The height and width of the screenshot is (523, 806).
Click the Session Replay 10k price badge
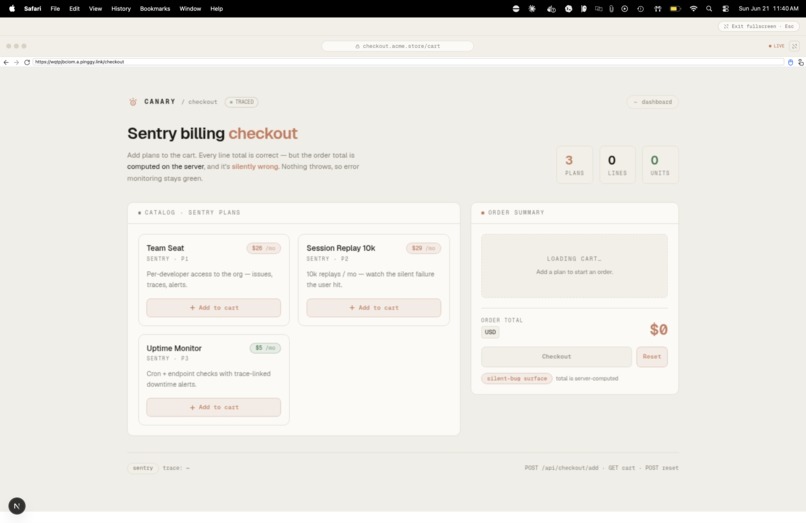(424, 248)
